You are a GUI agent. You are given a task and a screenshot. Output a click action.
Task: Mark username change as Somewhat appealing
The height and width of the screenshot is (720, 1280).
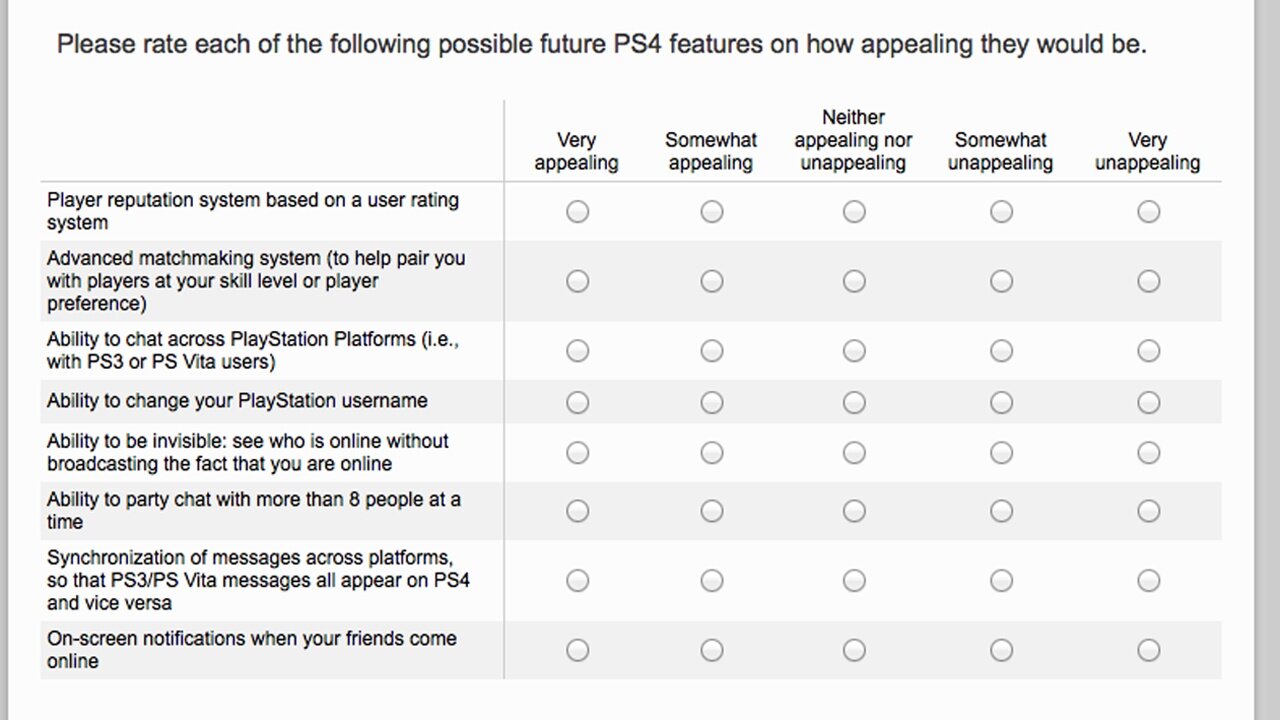tap(711, 402)
